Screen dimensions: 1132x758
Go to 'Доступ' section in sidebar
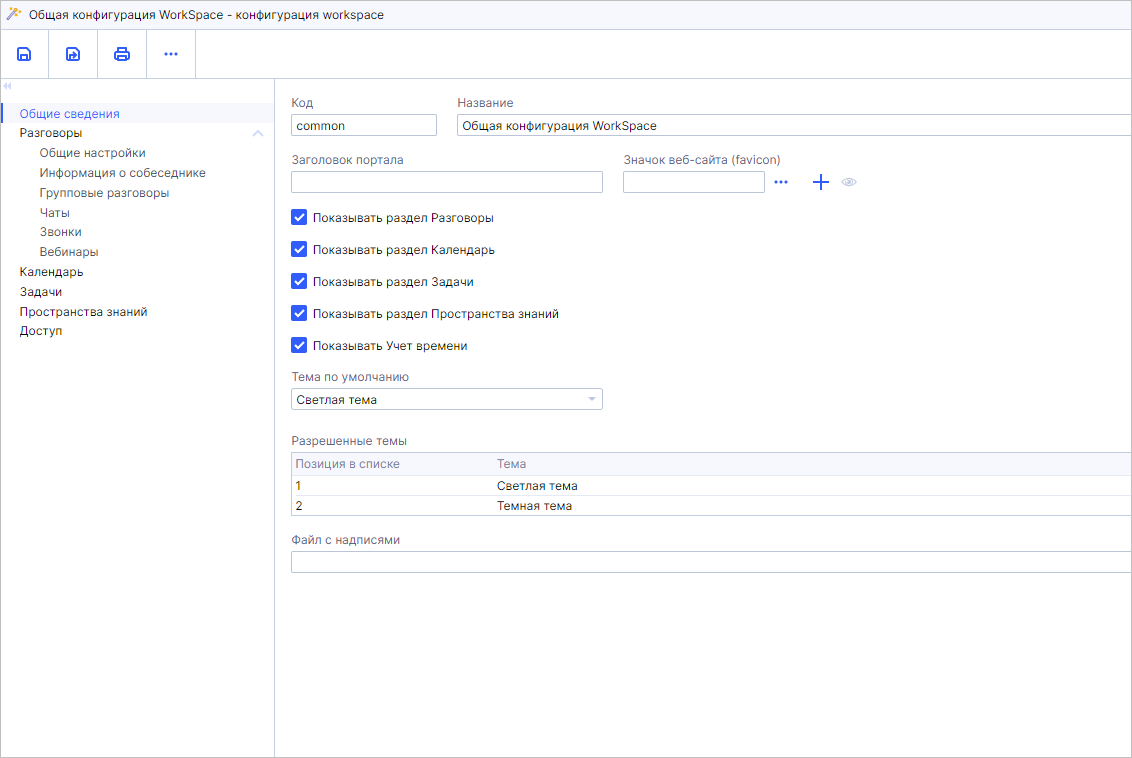tap(41, 331)
